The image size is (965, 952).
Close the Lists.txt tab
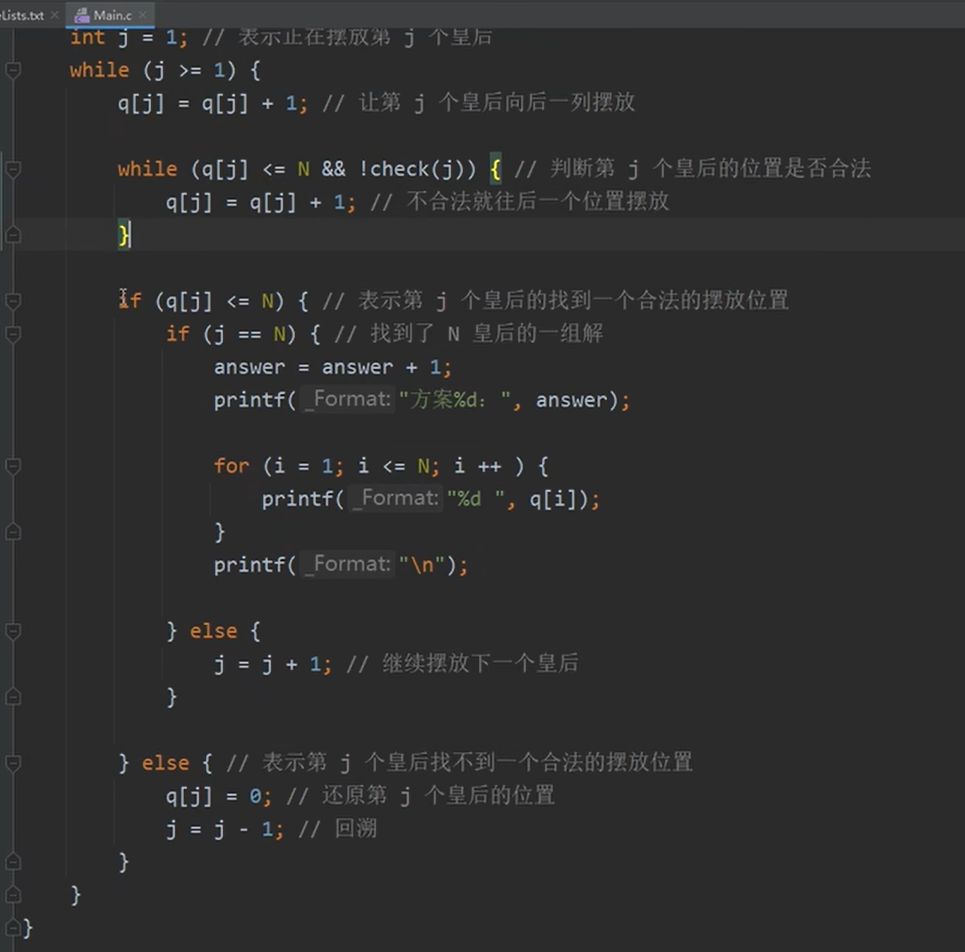pos(54,15)
